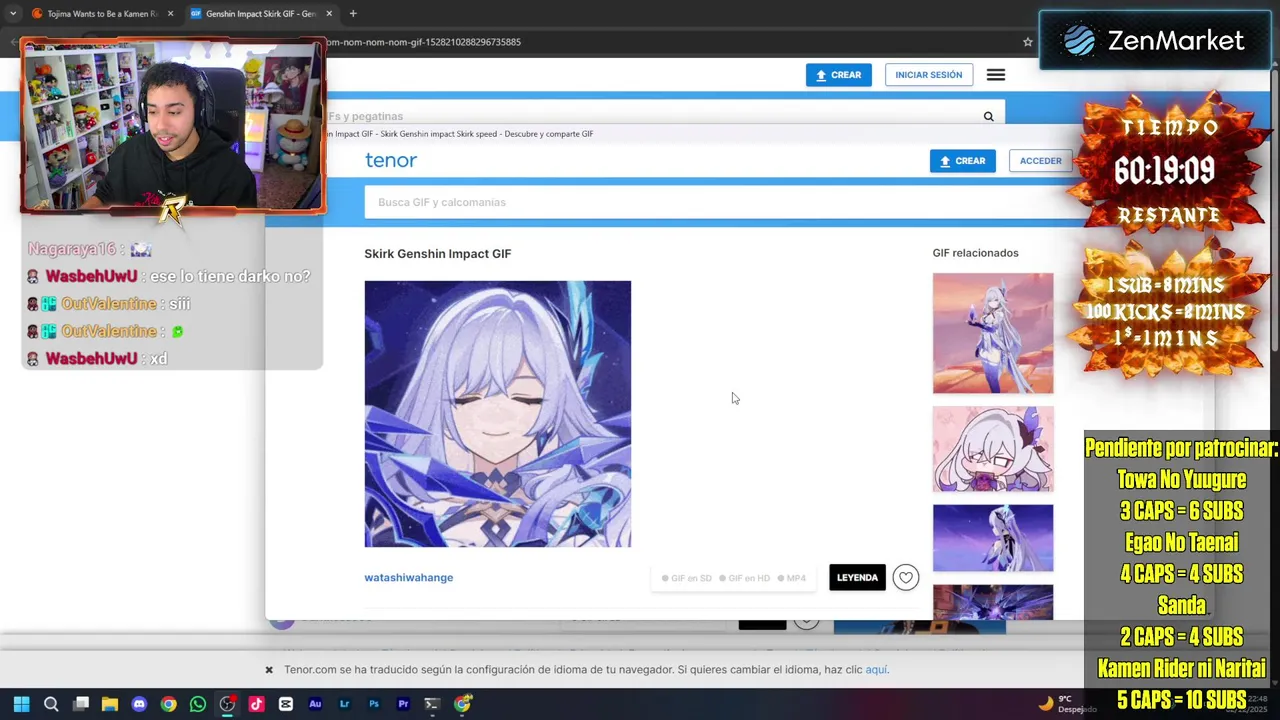Open OBS Studio from the taskbar

(227, 704)
